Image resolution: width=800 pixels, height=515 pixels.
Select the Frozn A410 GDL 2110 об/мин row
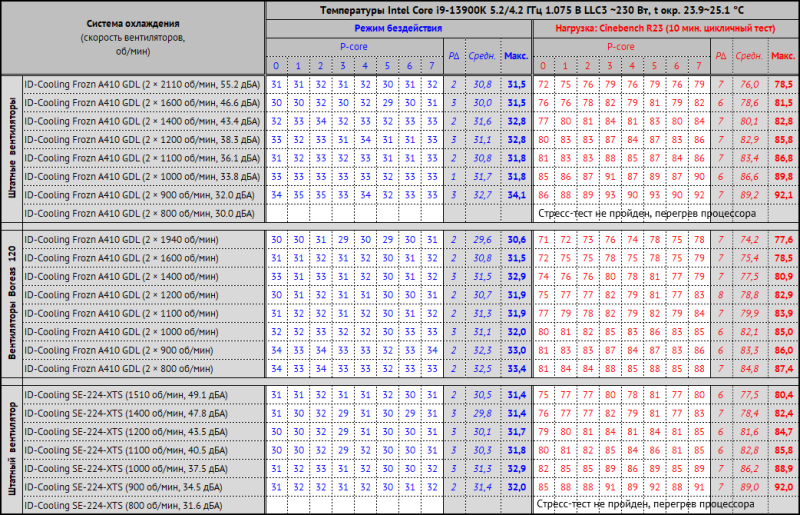[143, 85]
